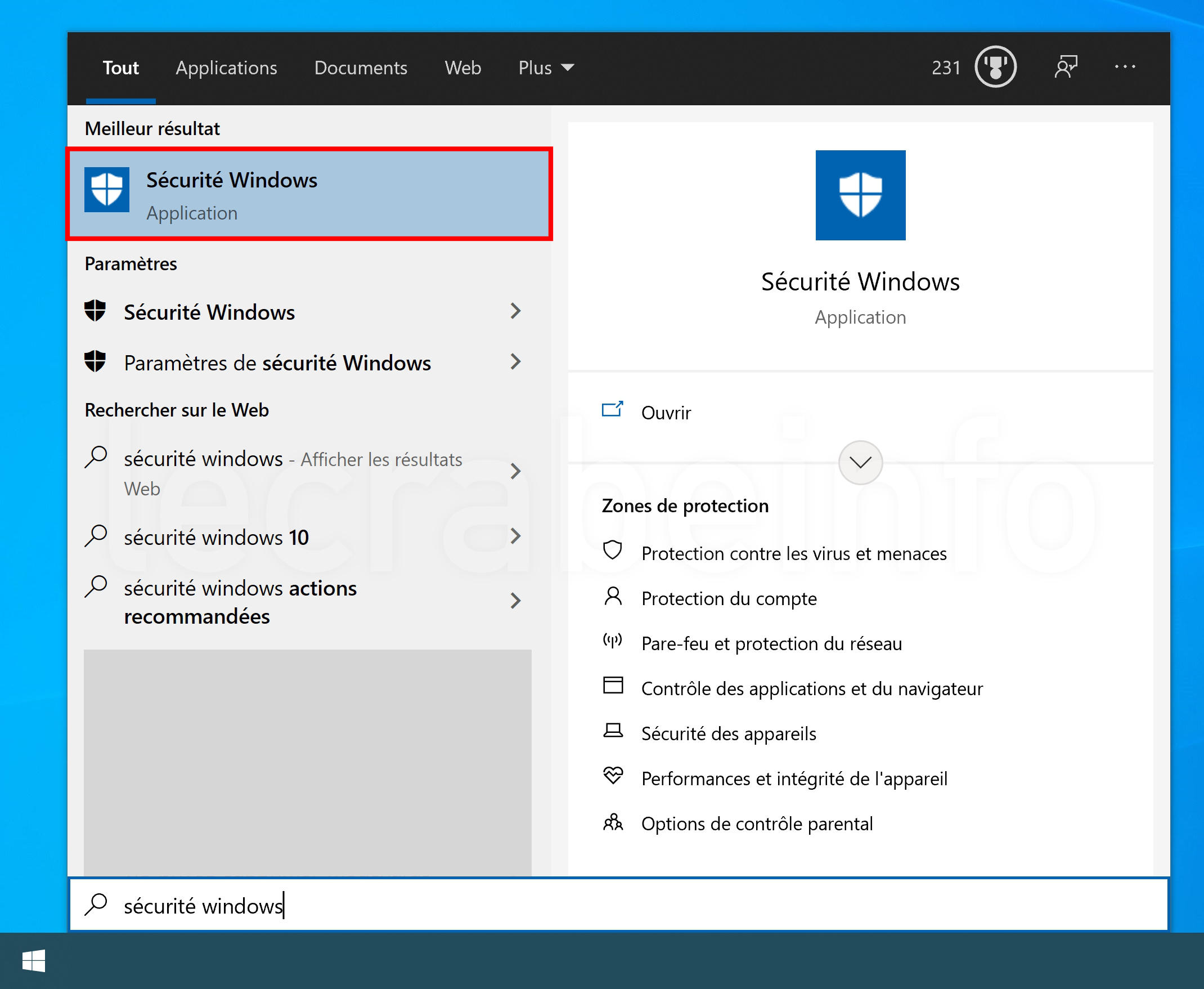Open Options de contrôle parental
Screen dimensions: 1204x989
coord(757,824)
